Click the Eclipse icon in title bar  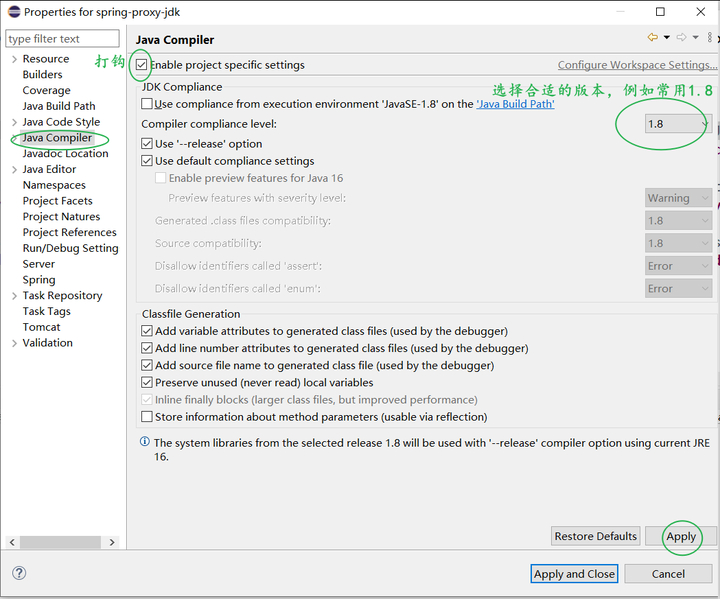pos(12,12)
